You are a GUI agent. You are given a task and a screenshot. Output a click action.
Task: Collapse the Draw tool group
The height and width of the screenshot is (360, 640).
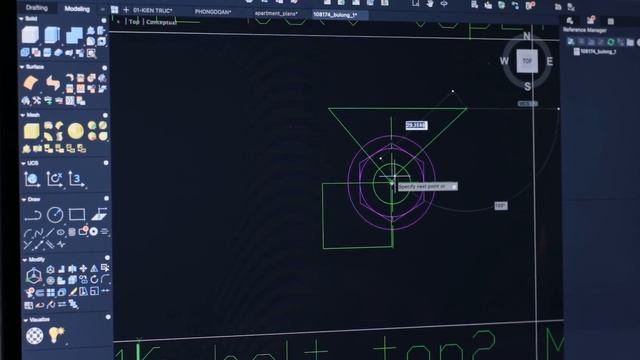24,200
